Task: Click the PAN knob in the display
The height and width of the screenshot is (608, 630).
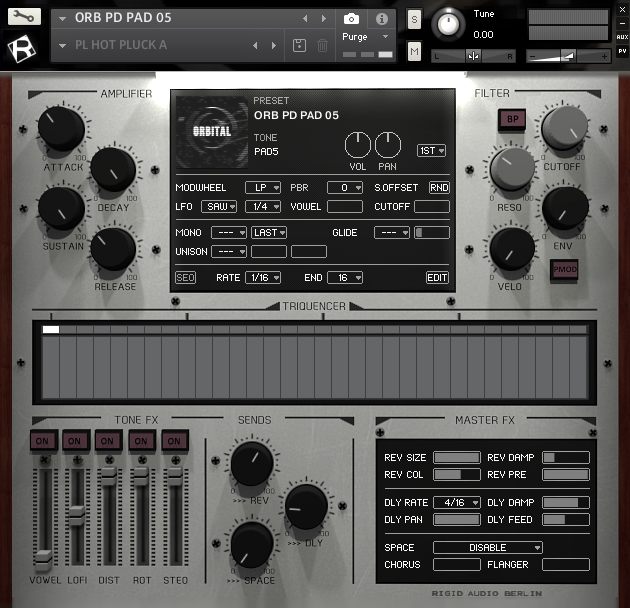Action: (x=388, y=145)
